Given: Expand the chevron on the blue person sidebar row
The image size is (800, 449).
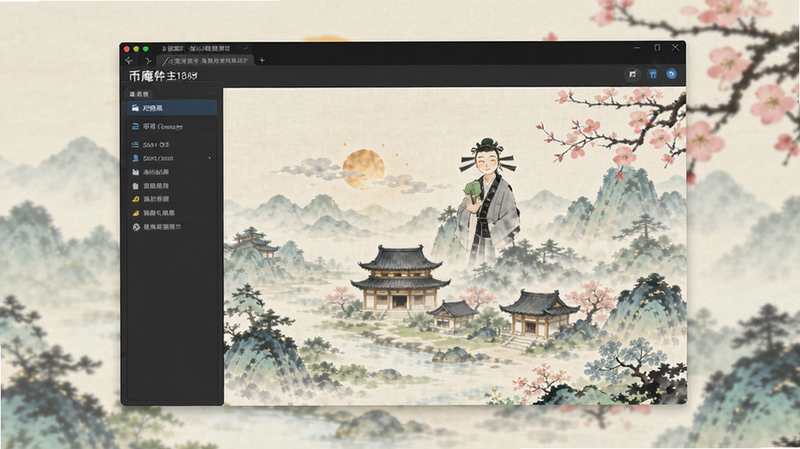Looking at the screenshot, I should click(x=210, y=158).
